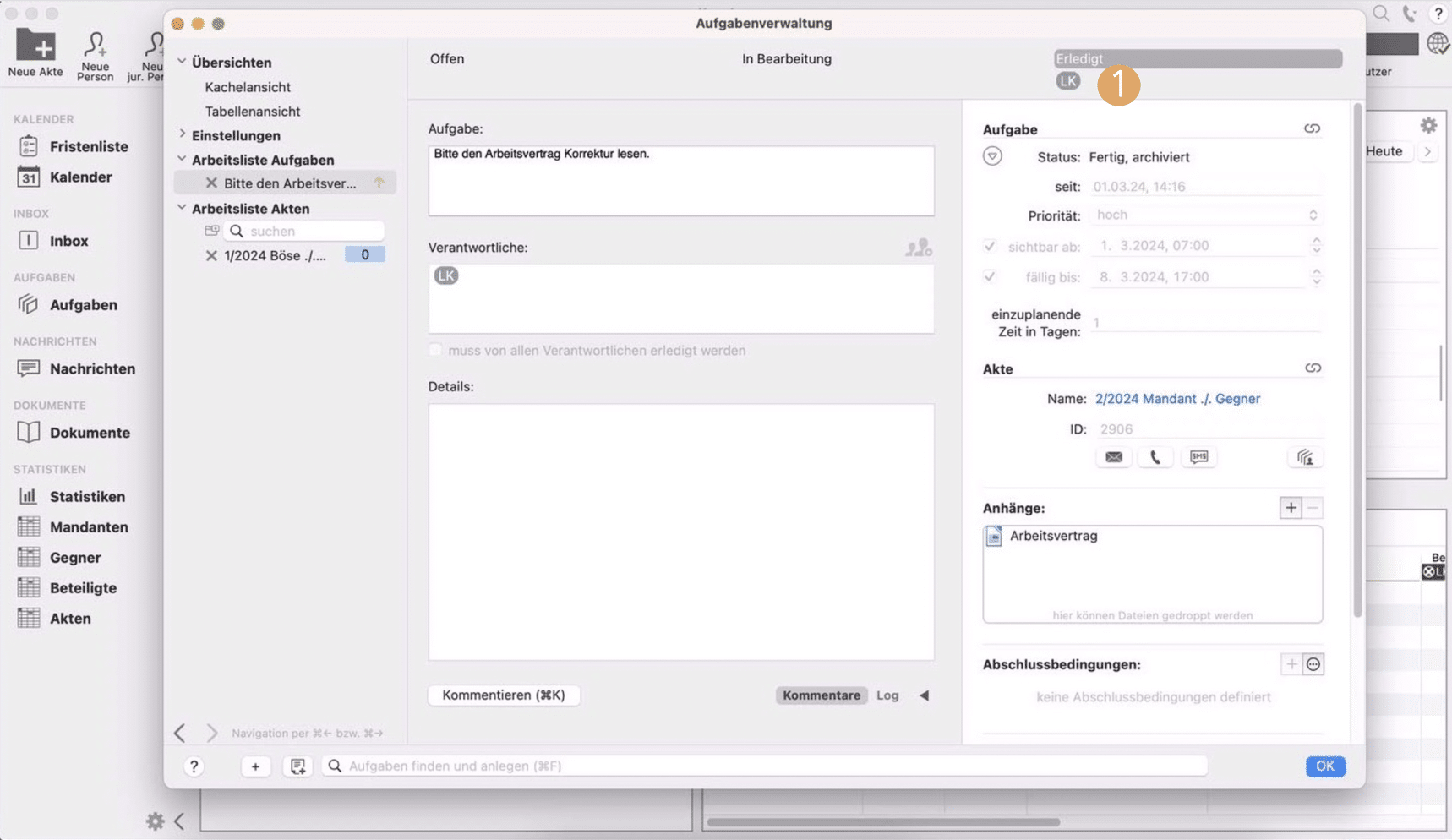Click the macOS search magnifier icon
Screen dimensions: 1452x840
1381,14
